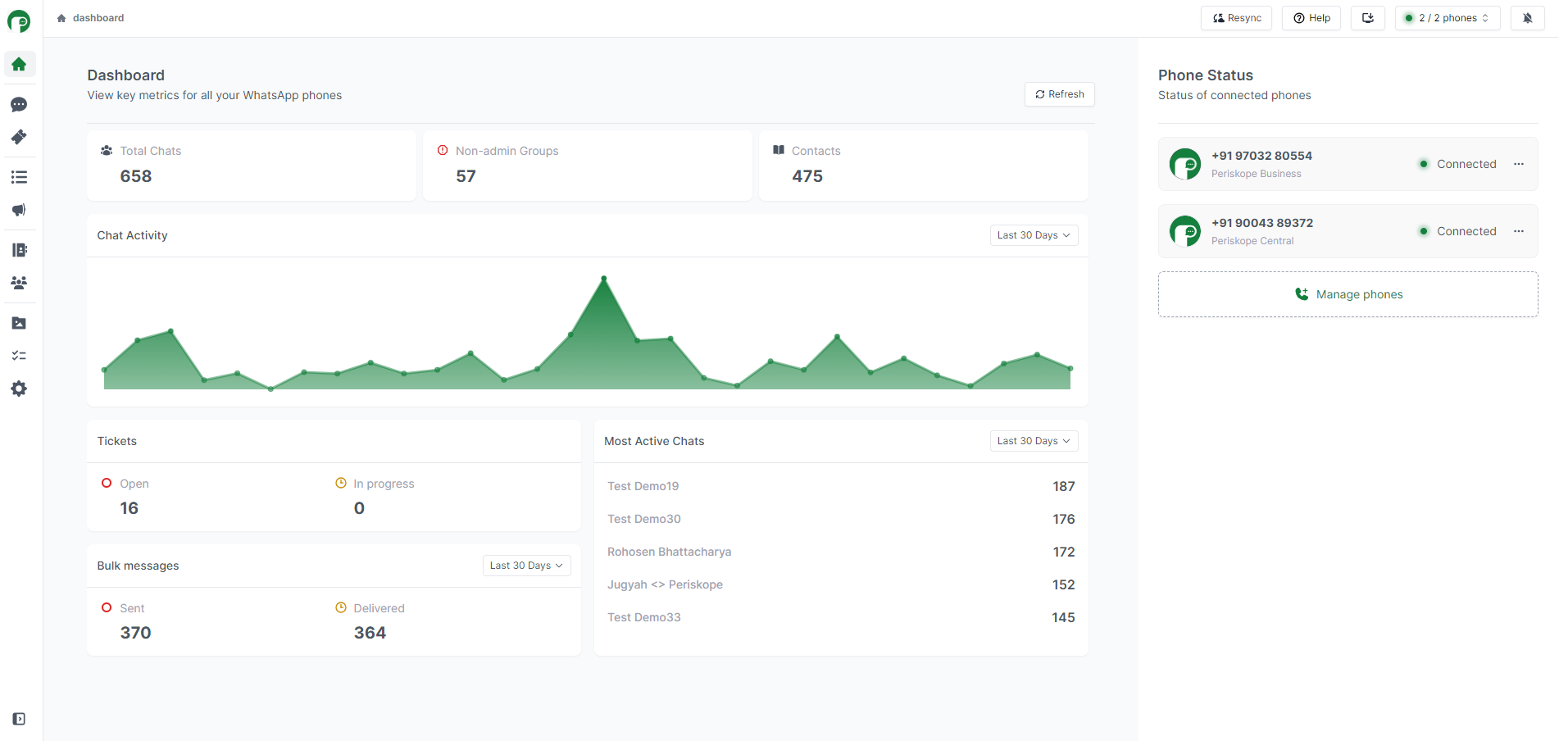Click the Manage phones button
The image size is (1568, 741).
1347,293
